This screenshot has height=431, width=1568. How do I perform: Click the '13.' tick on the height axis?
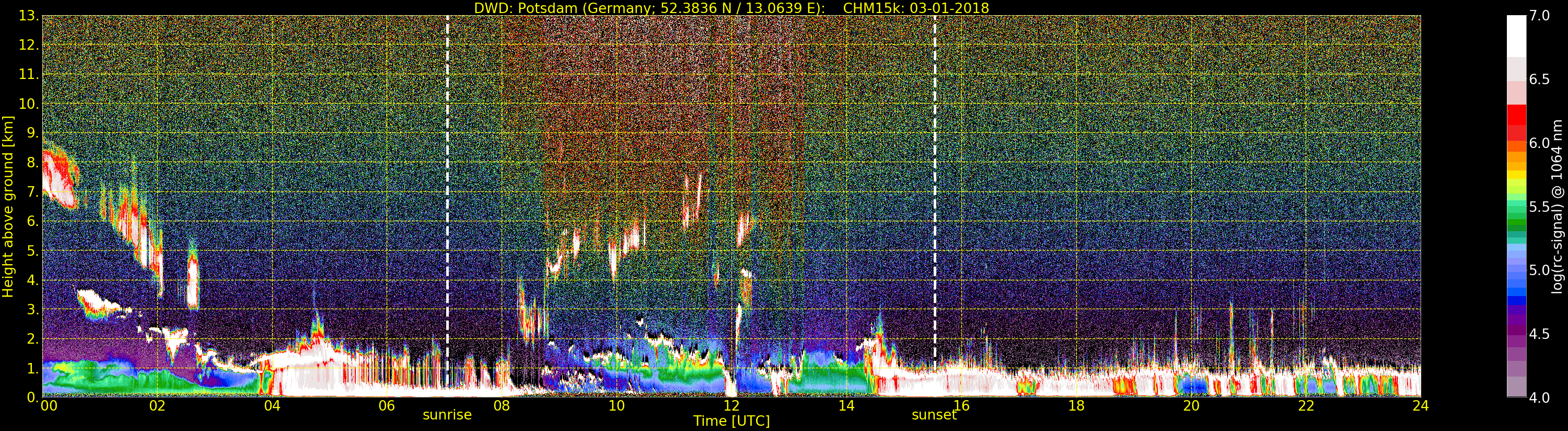(28, 16)
